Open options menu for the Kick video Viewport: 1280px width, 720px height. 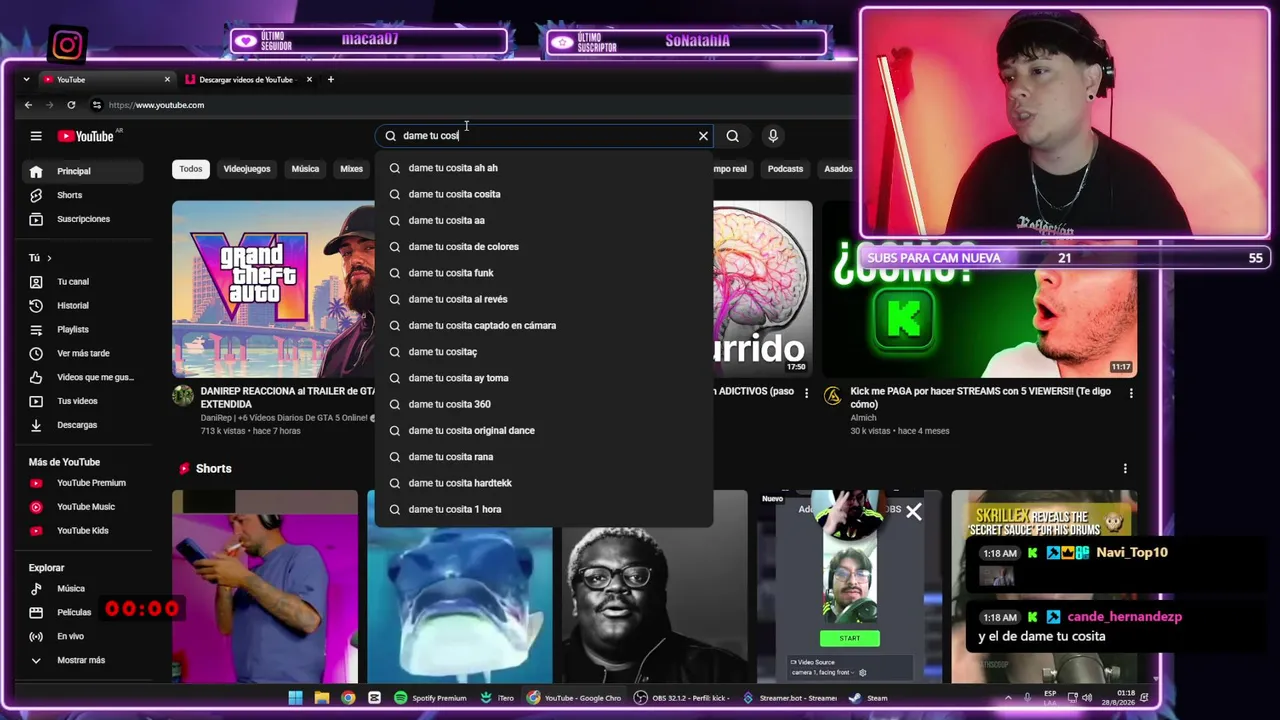tap(1131, 394)
